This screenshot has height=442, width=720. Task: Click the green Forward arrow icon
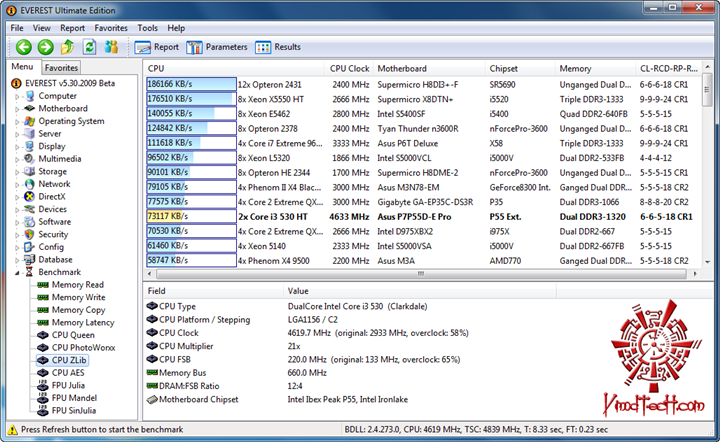(45, 47)
